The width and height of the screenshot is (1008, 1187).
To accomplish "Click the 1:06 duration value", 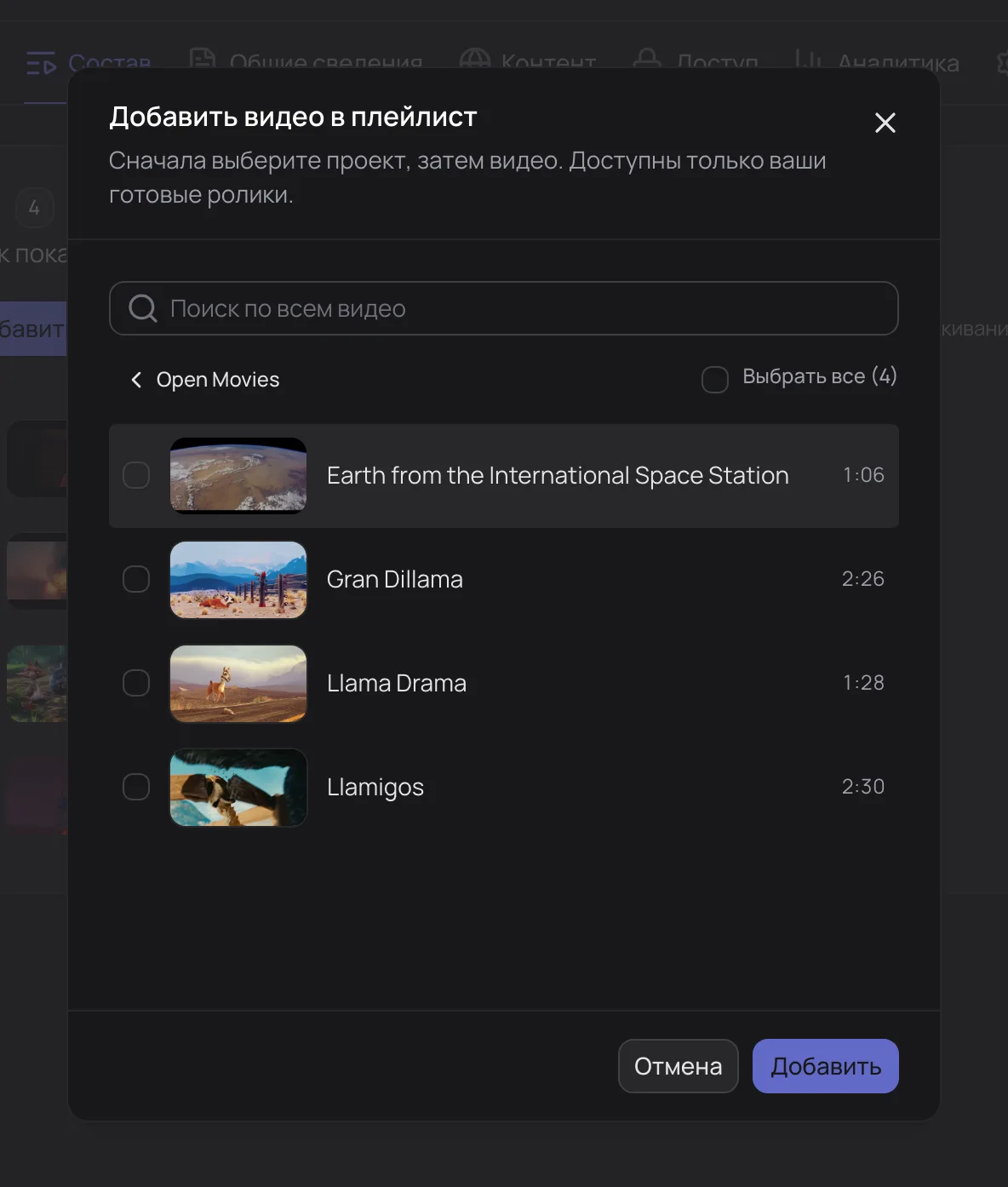I will (x=863, y=475).
